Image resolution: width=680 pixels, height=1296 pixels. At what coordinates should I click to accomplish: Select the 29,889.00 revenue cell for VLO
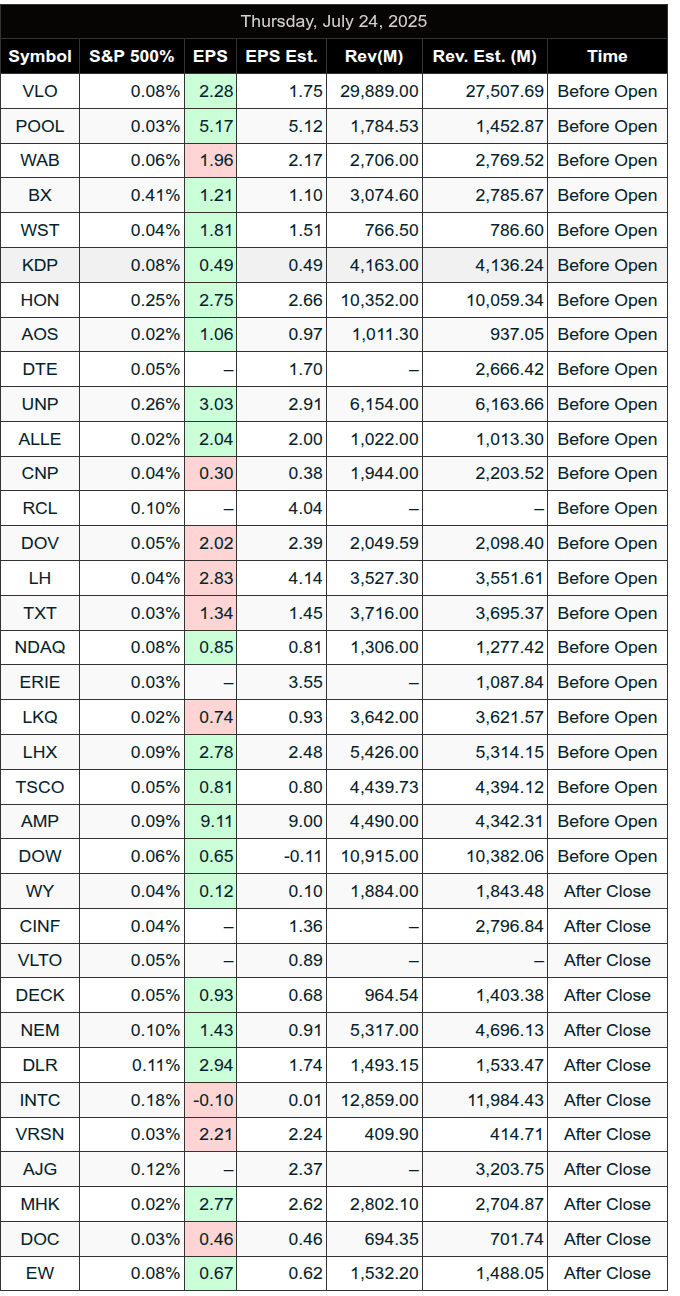click(375, 91)
